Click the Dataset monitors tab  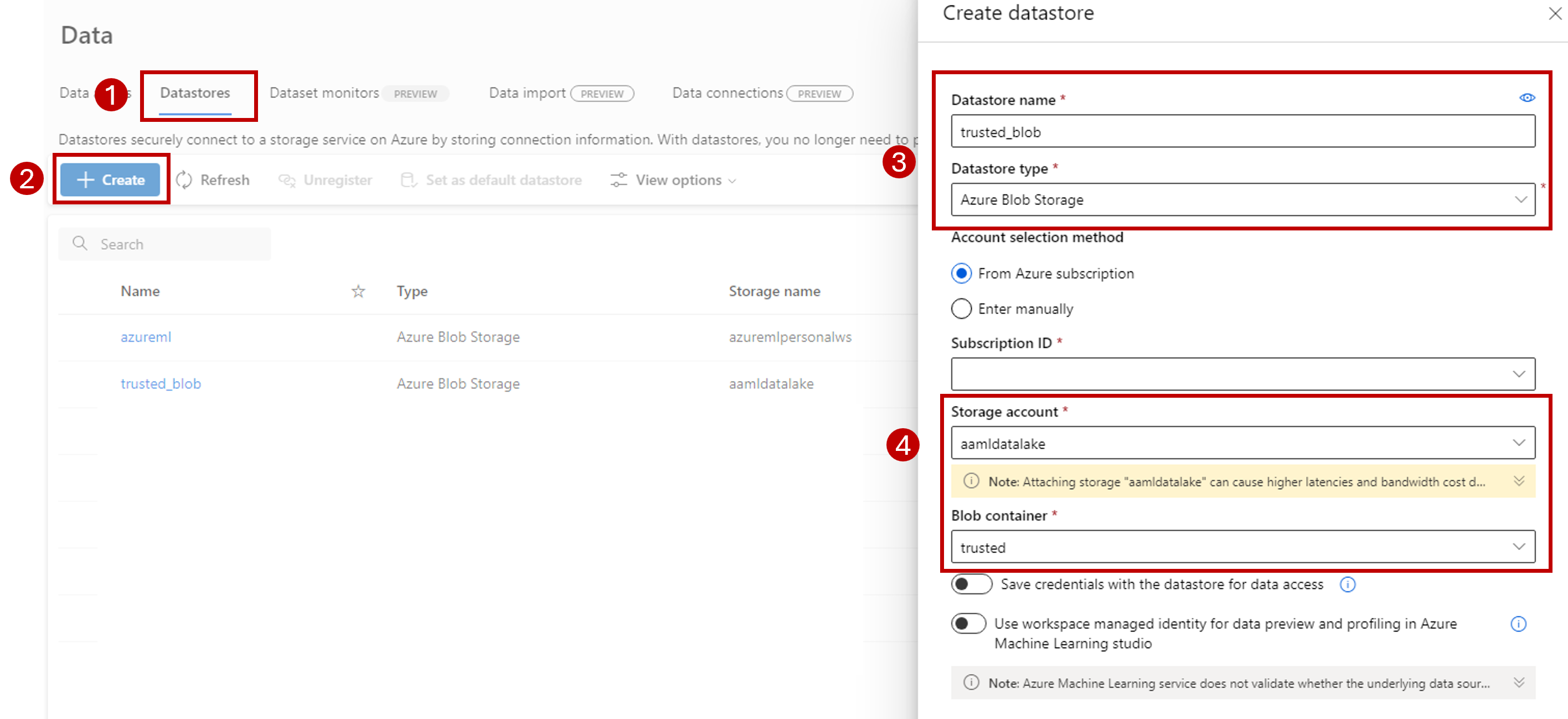pos(355,91)
